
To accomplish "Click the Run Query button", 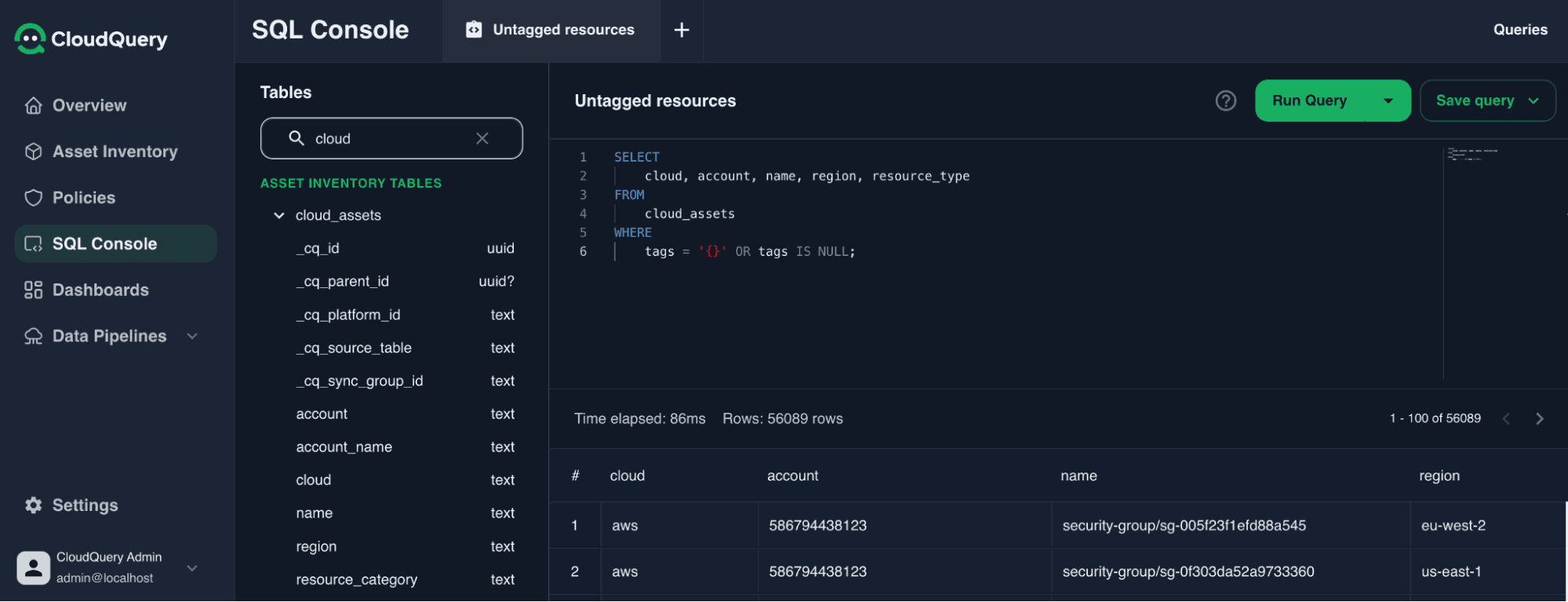I will tap(1309, 101).
